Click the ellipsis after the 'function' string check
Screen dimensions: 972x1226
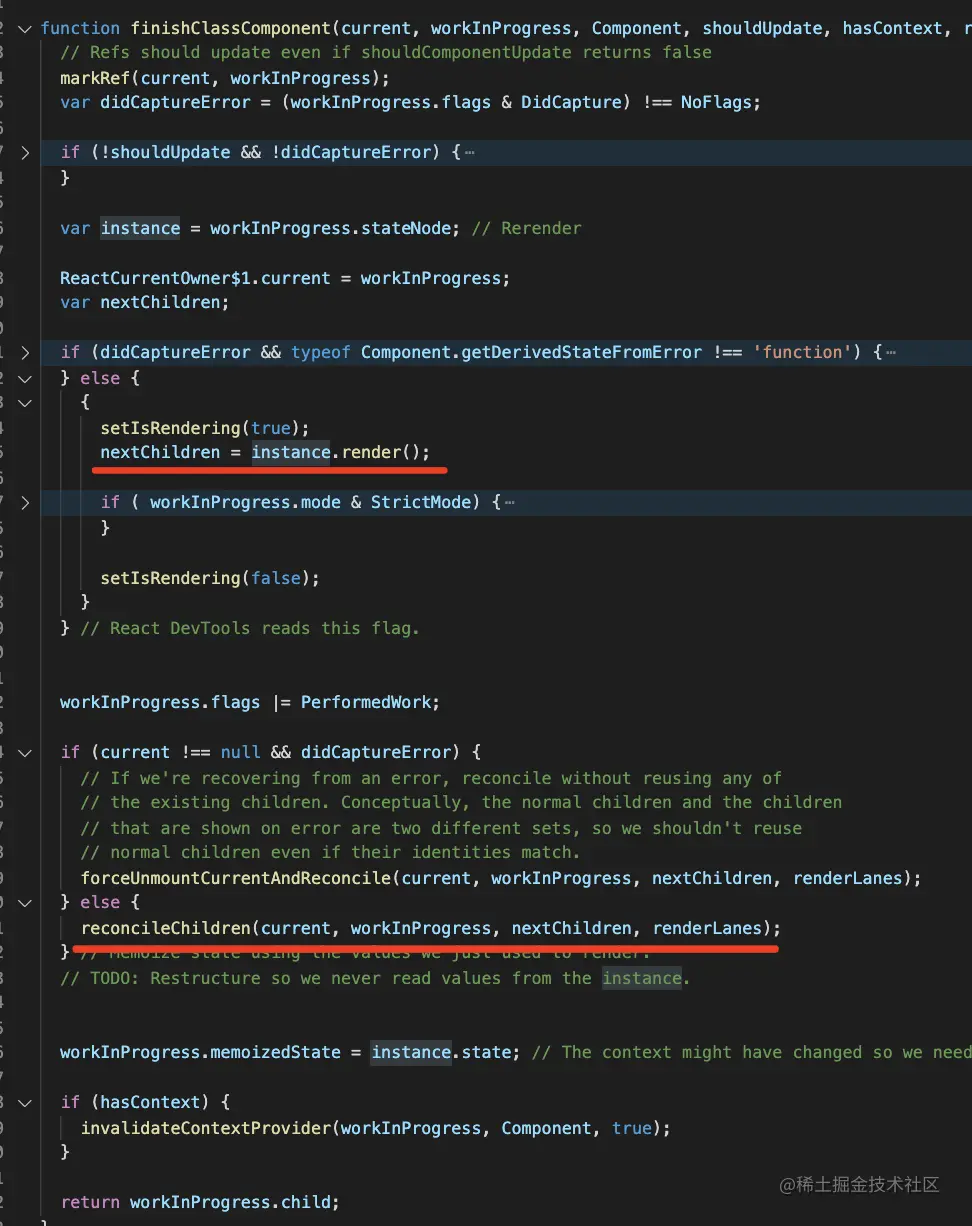890,352
